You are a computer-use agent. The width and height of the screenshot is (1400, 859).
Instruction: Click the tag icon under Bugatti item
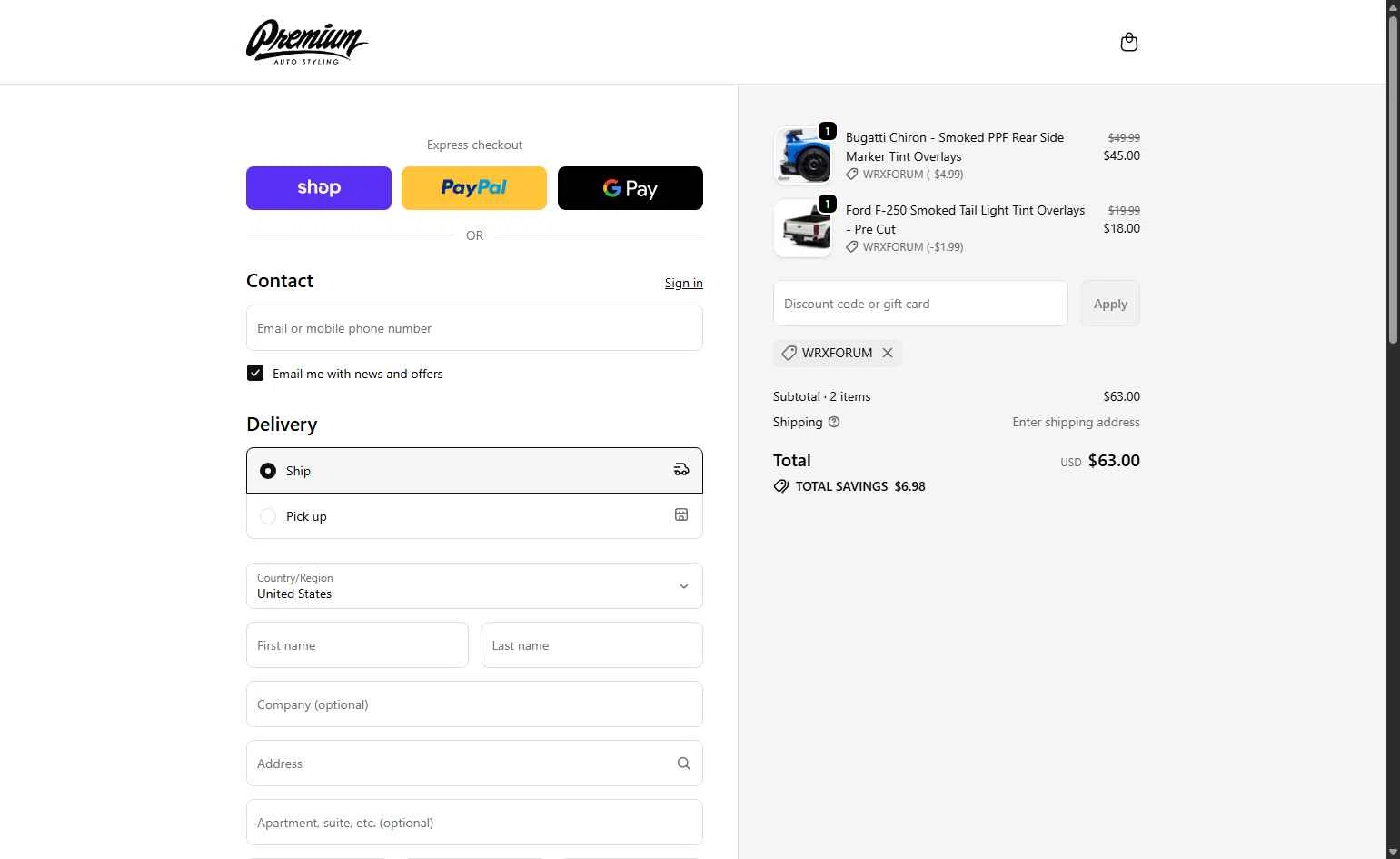click(x=852, y=174)
